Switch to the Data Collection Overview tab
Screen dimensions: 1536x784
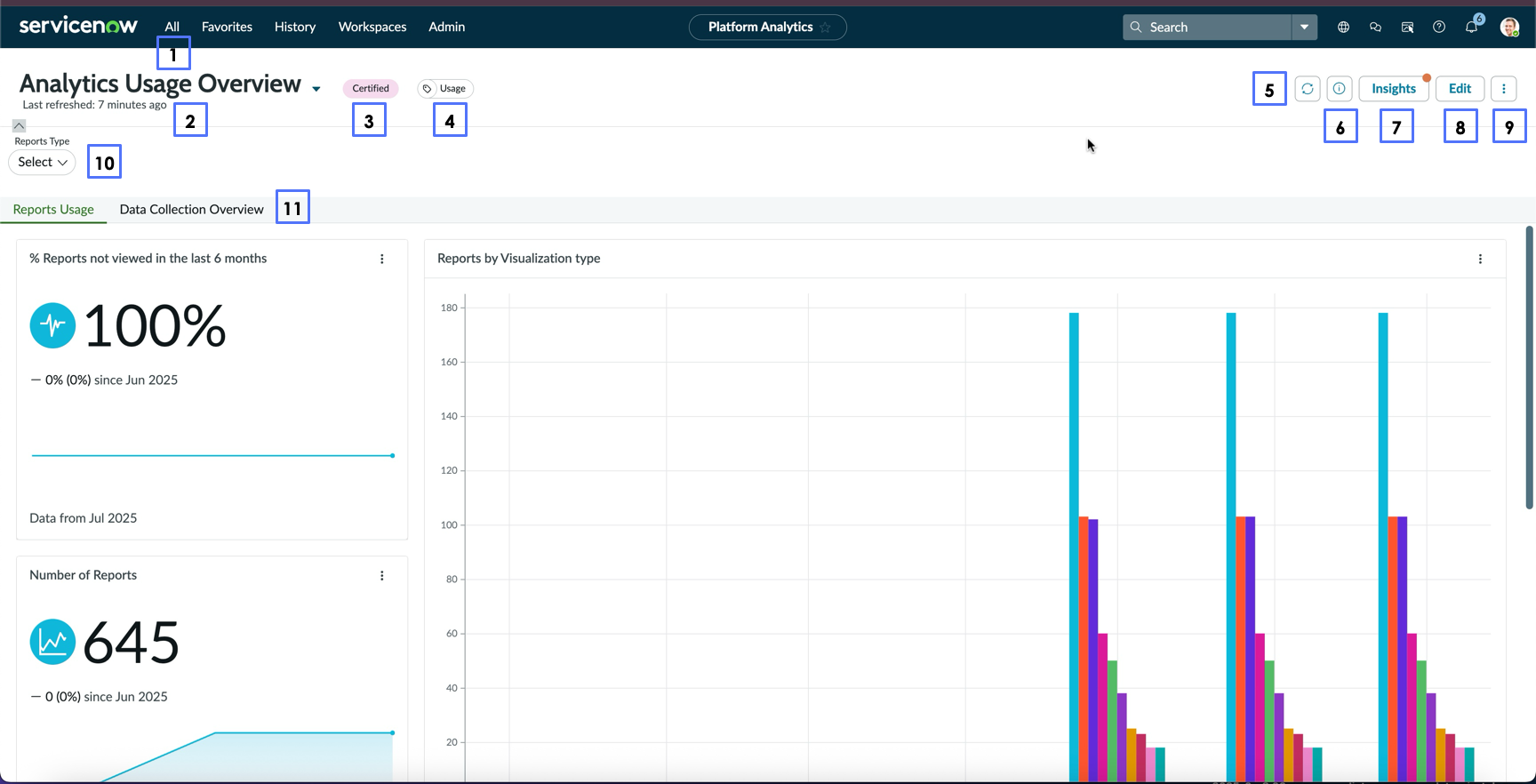[191, 210]
